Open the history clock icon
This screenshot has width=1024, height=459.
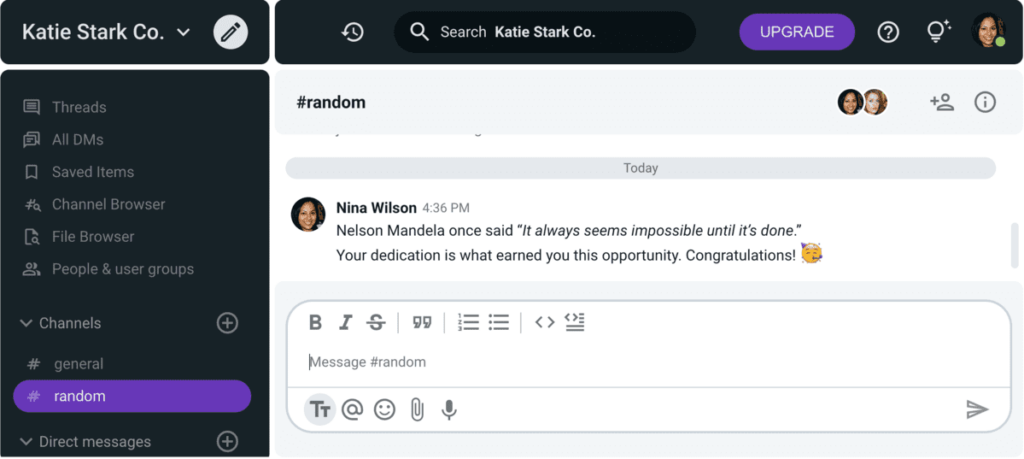352,32
